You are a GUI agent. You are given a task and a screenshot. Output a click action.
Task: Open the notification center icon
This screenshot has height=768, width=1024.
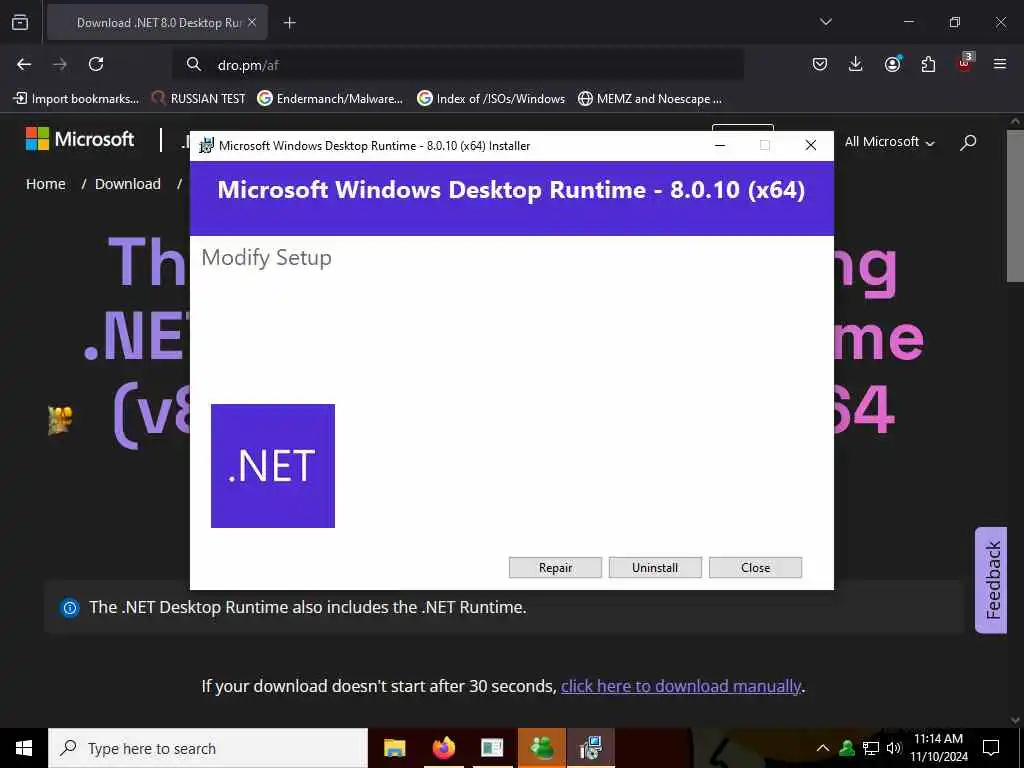[991, 748]
